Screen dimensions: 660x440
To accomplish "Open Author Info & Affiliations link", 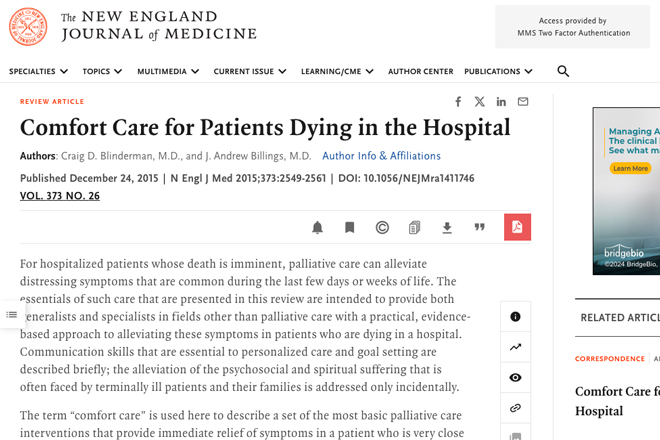I will pos(381,156).
